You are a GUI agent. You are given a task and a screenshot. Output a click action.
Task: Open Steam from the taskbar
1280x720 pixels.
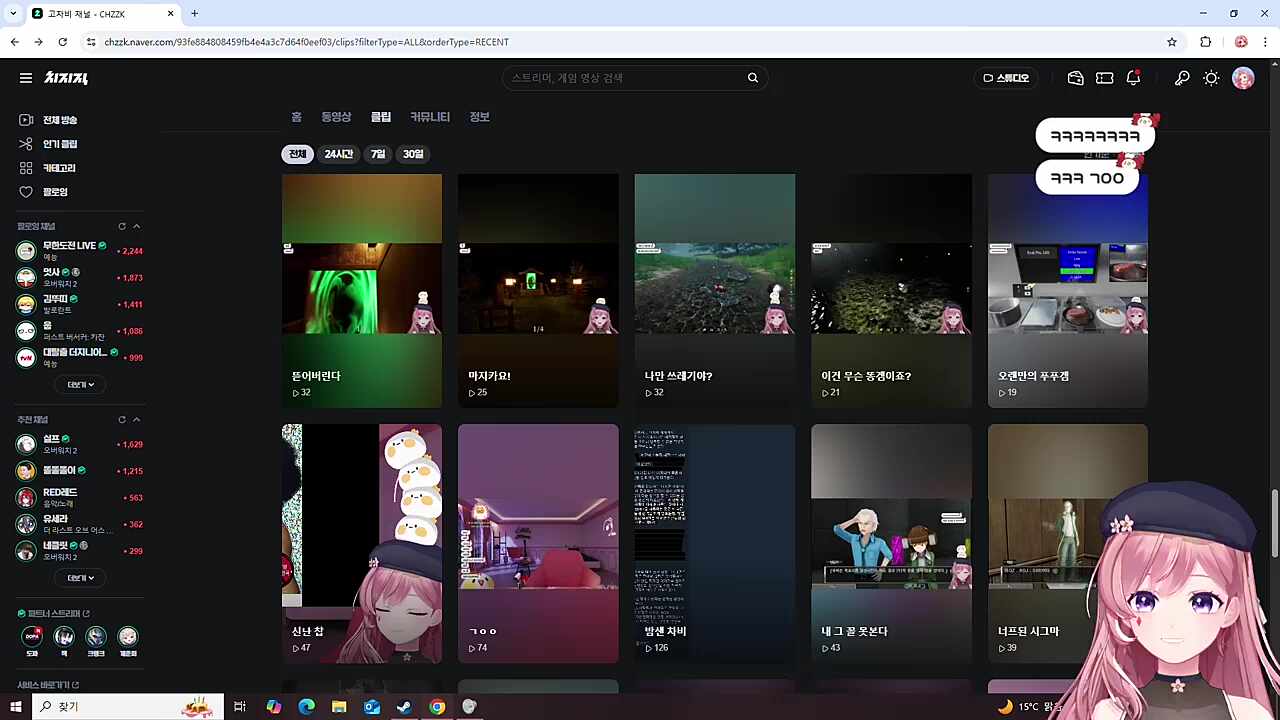(404, 707)
